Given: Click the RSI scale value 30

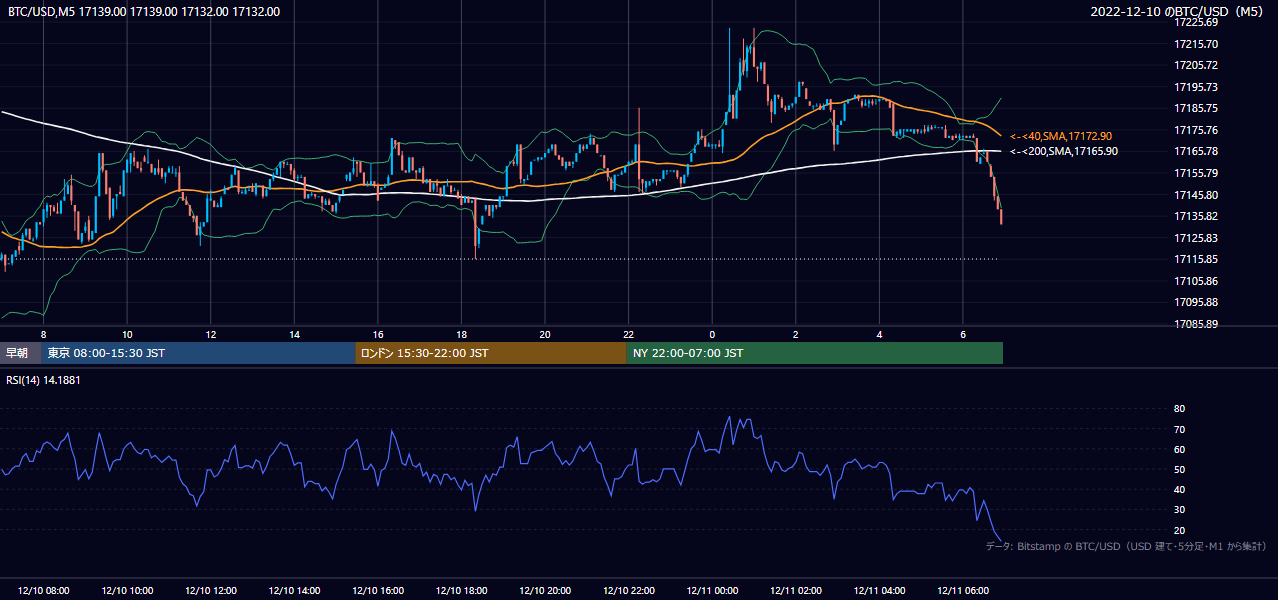Looking at the screenshot, I should pos(1179,510).
